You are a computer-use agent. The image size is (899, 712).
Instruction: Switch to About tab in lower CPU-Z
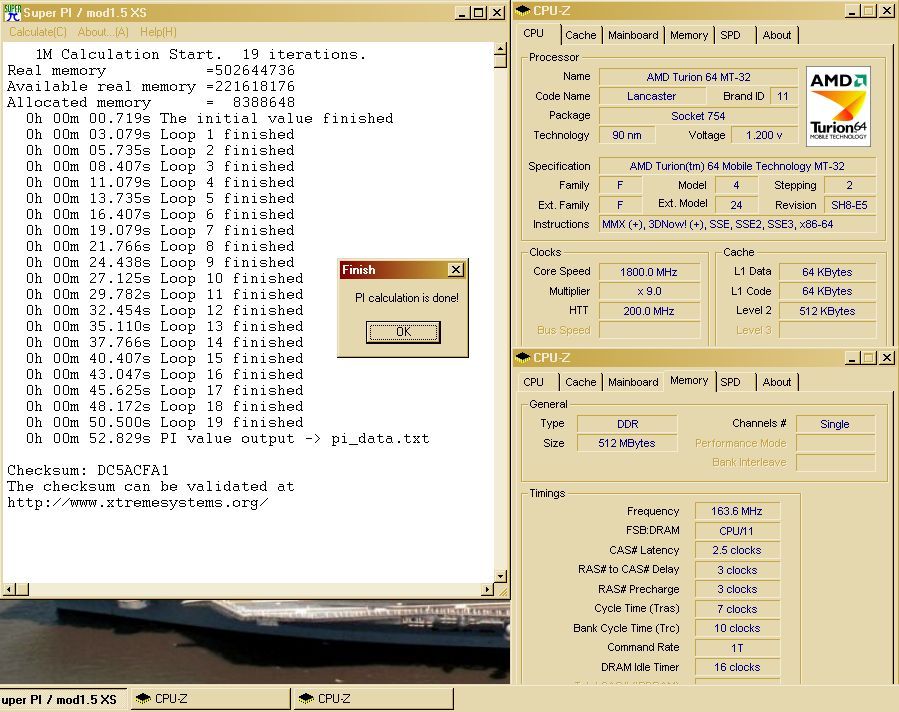[x=776, y=382]
